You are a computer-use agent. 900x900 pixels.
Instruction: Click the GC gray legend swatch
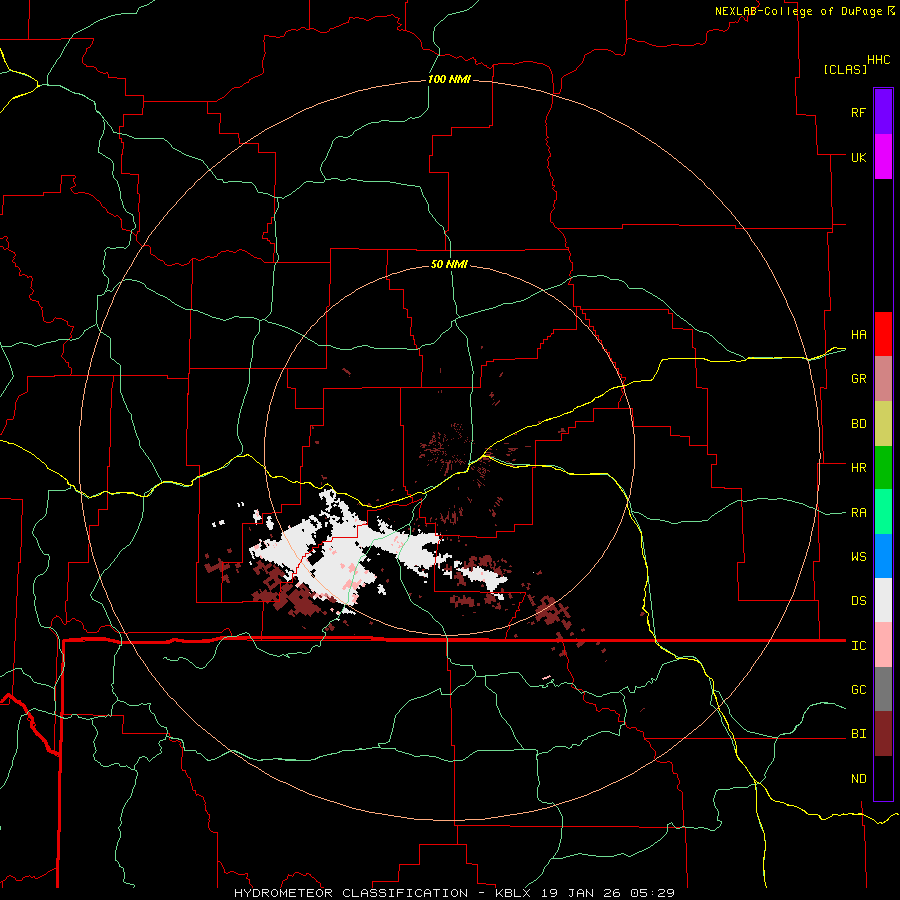pos(883,689)
